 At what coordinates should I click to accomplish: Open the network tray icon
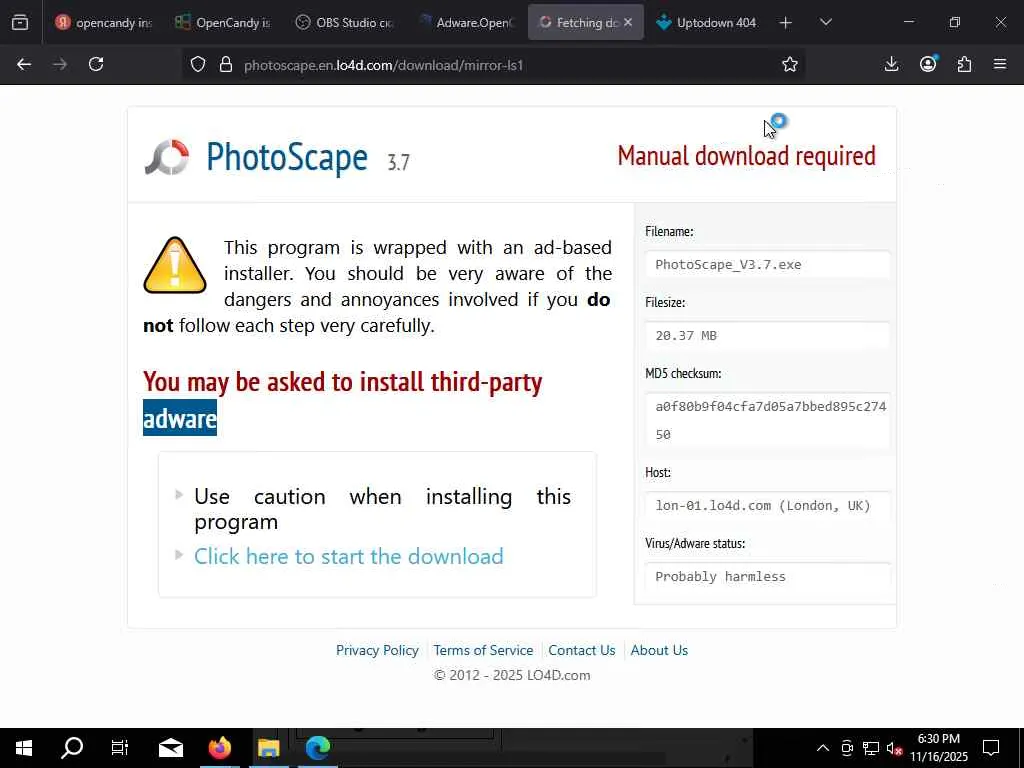tap(871, 748)
